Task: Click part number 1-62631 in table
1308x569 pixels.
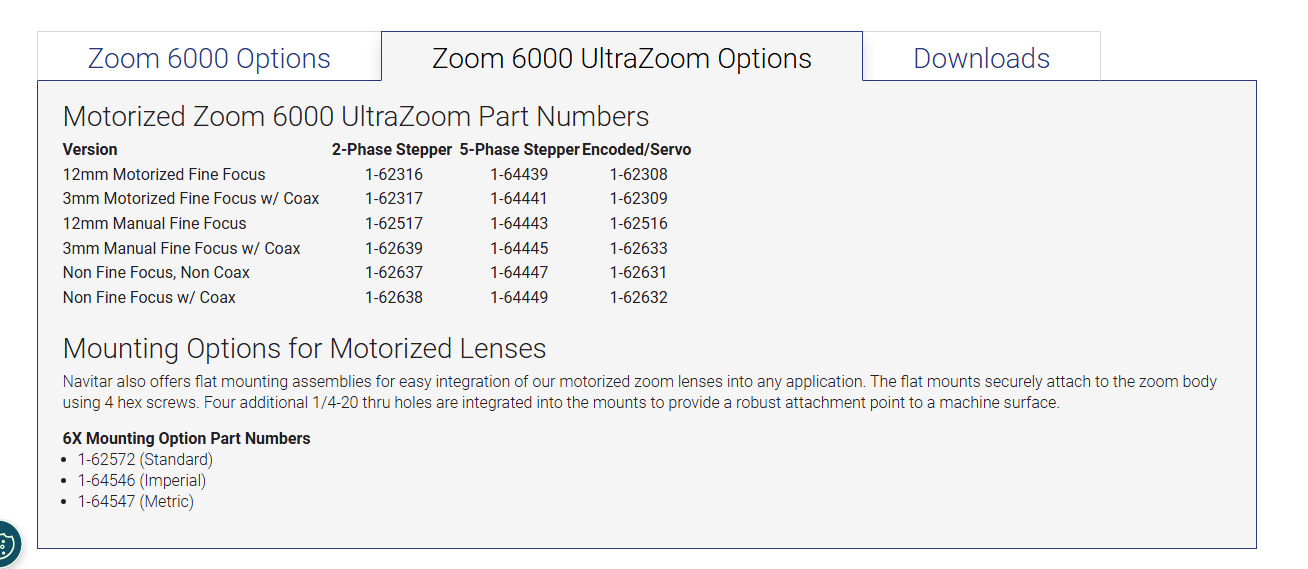Action: pyautogui.click(x=639, y=272)
